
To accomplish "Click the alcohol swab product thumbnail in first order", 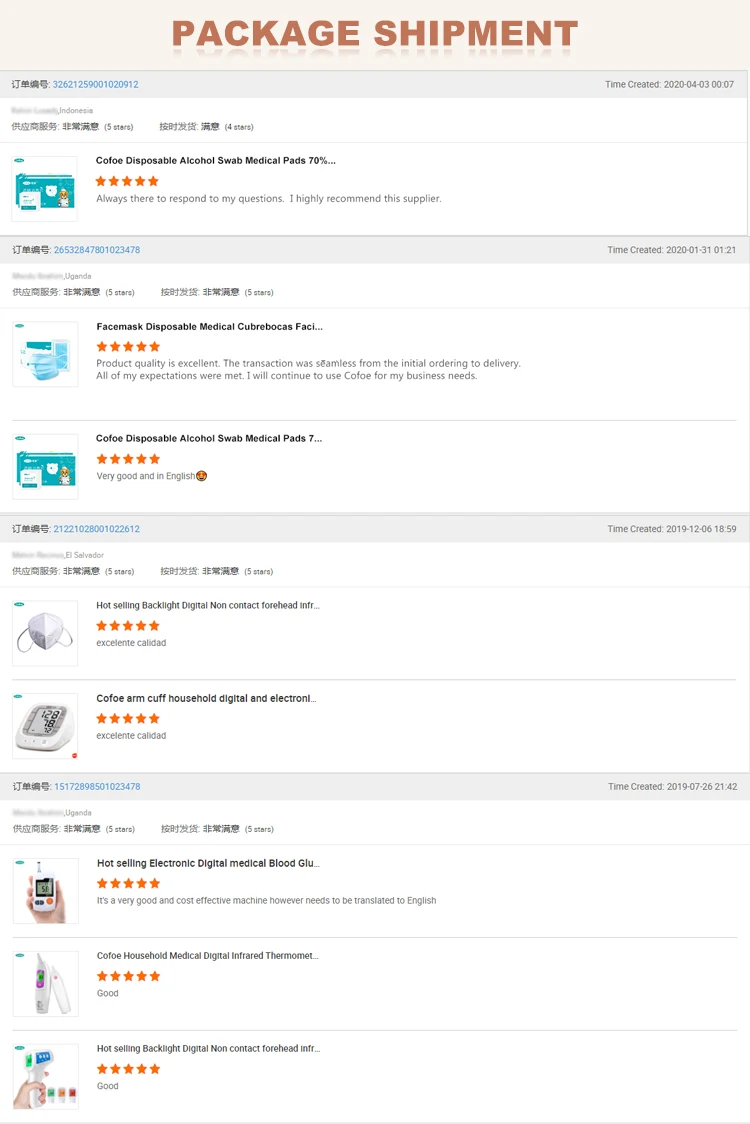I will pos(44,189).
